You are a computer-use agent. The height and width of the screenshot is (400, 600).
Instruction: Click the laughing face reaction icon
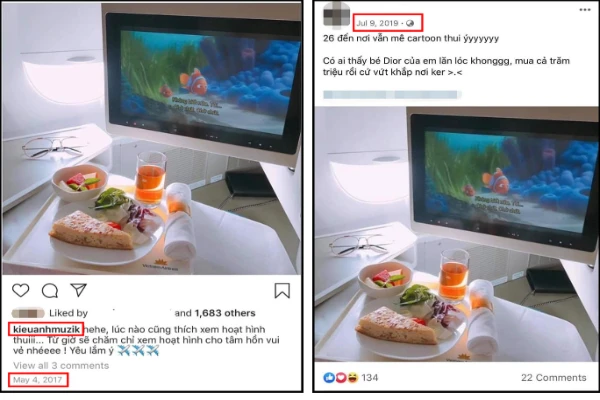coord(352,378)
